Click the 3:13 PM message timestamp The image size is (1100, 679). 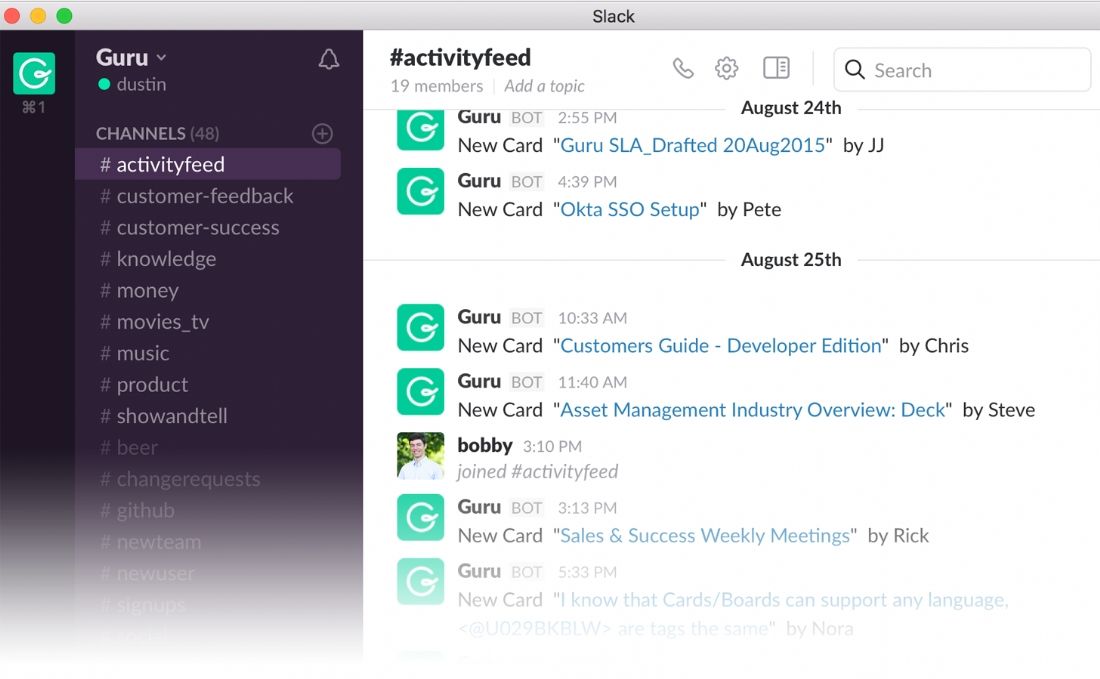click(587, 508)
